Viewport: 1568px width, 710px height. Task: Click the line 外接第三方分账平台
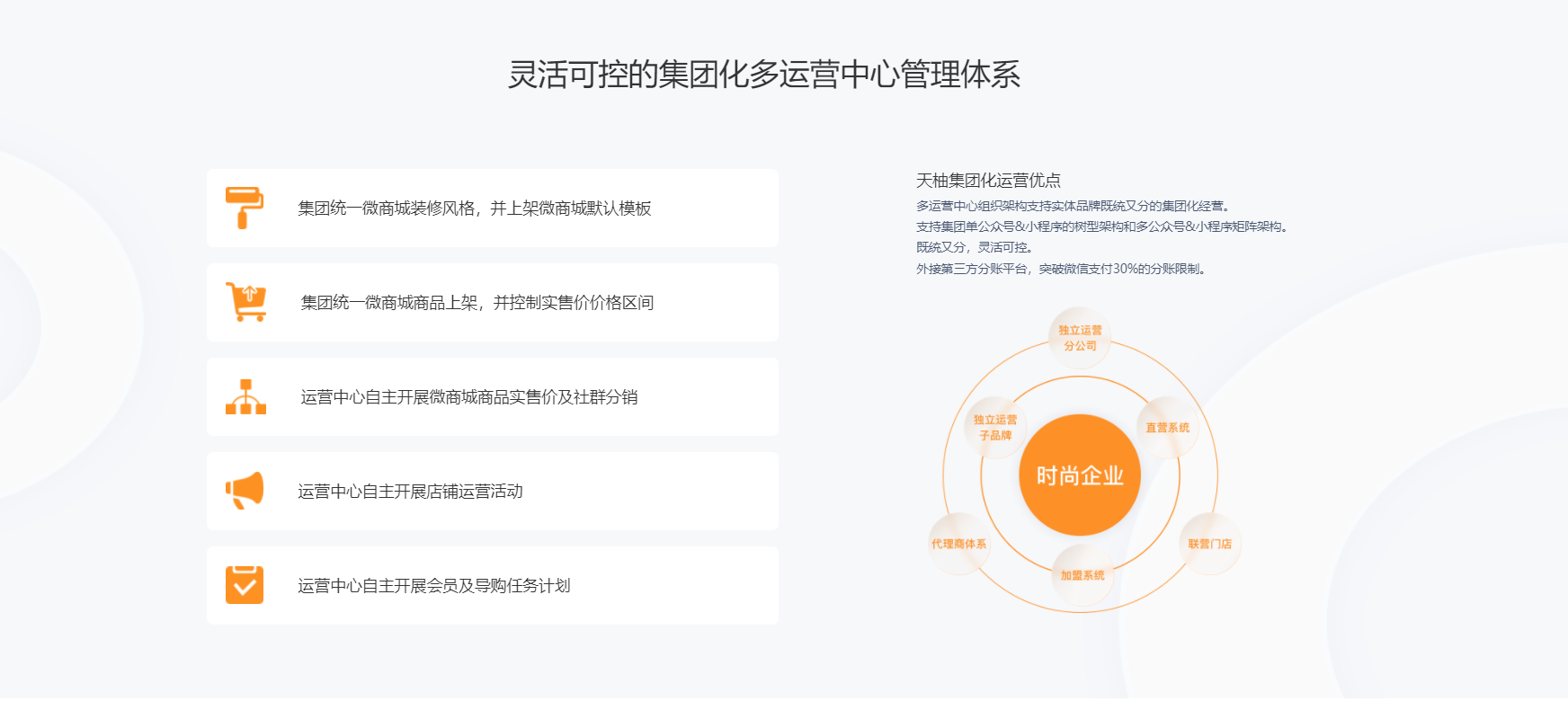point(1061,269)
